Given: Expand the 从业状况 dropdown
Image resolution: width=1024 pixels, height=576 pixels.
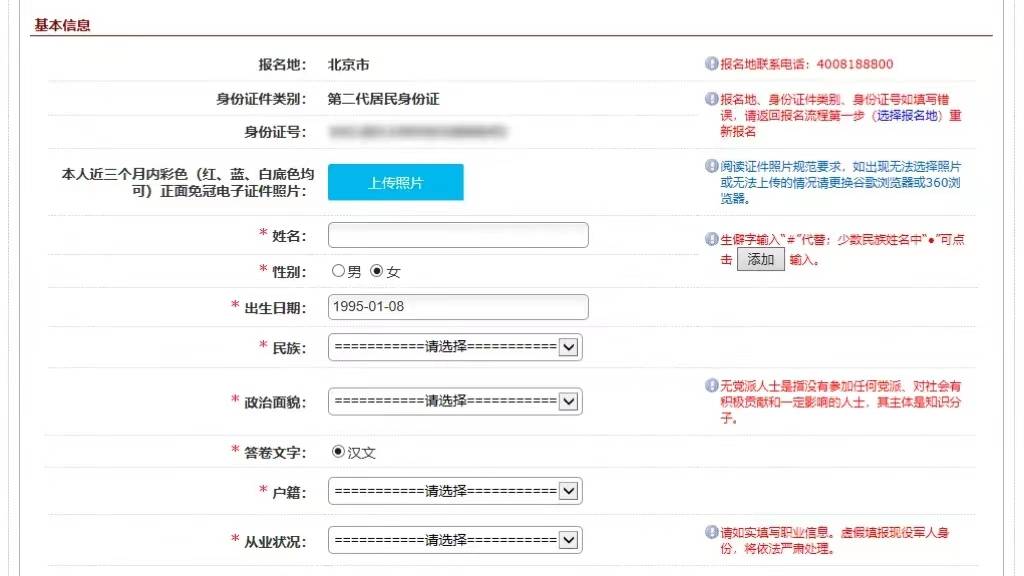Looking at the screenshot, I should pos(455,540).
